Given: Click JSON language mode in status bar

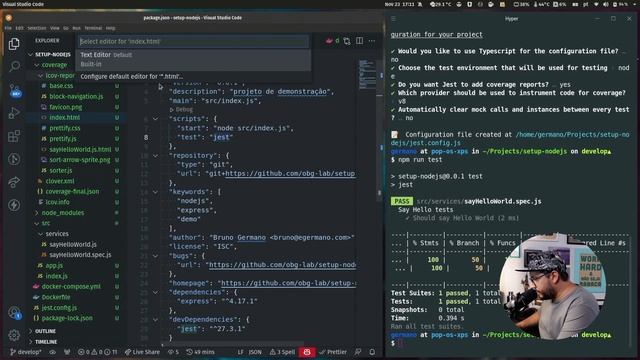Looking at the screenshot, I should pos(255,352).
